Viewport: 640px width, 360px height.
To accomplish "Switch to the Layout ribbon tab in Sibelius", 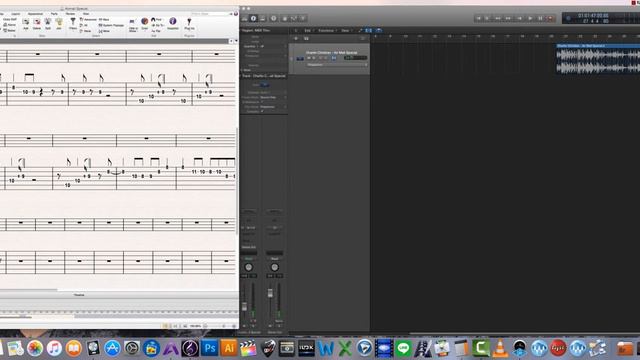I will pyautogui.click(x=16, y=13).
